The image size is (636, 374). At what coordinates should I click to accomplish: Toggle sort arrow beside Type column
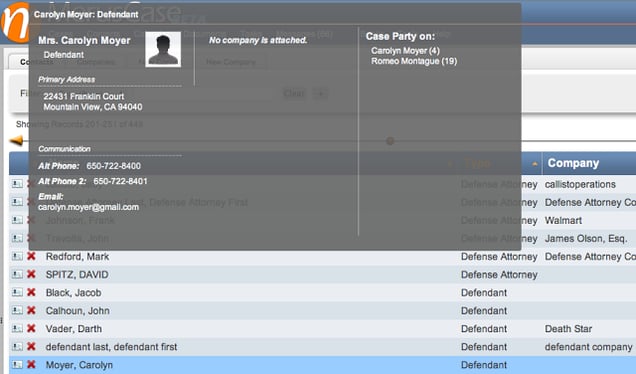pos(535,164)
